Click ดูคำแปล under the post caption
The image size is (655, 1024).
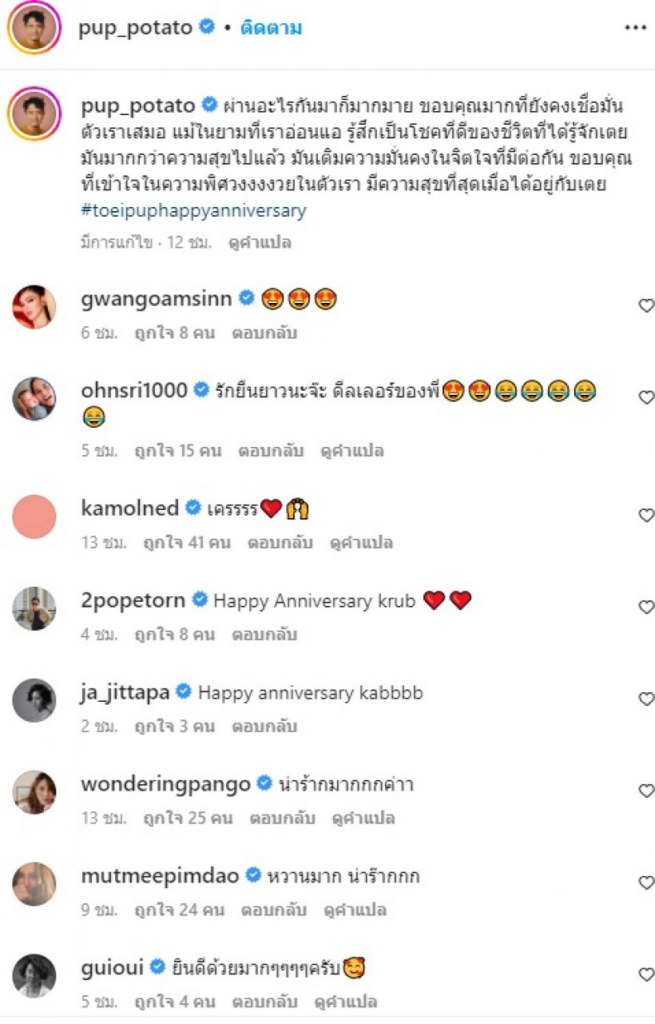[x=257, y=242]
